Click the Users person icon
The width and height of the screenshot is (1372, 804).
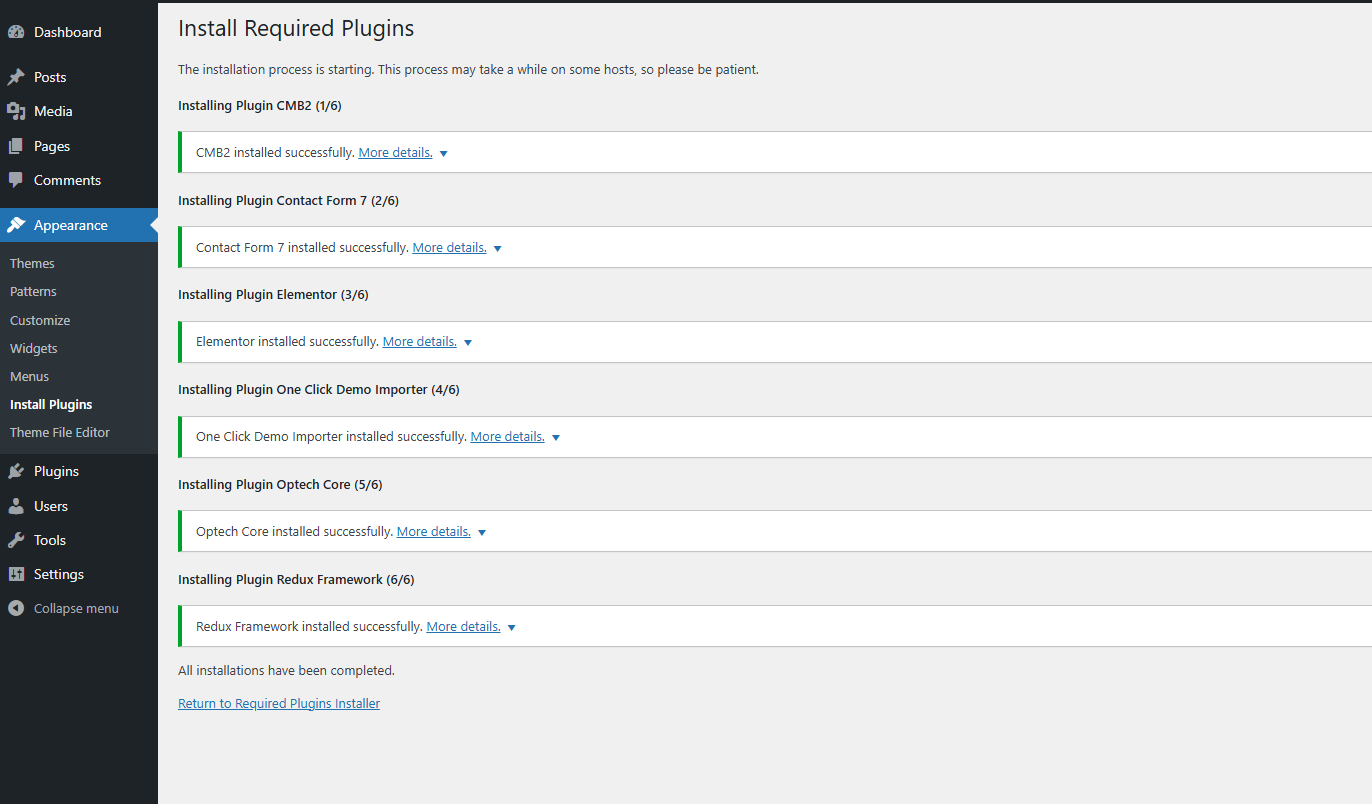coord(16,506)
